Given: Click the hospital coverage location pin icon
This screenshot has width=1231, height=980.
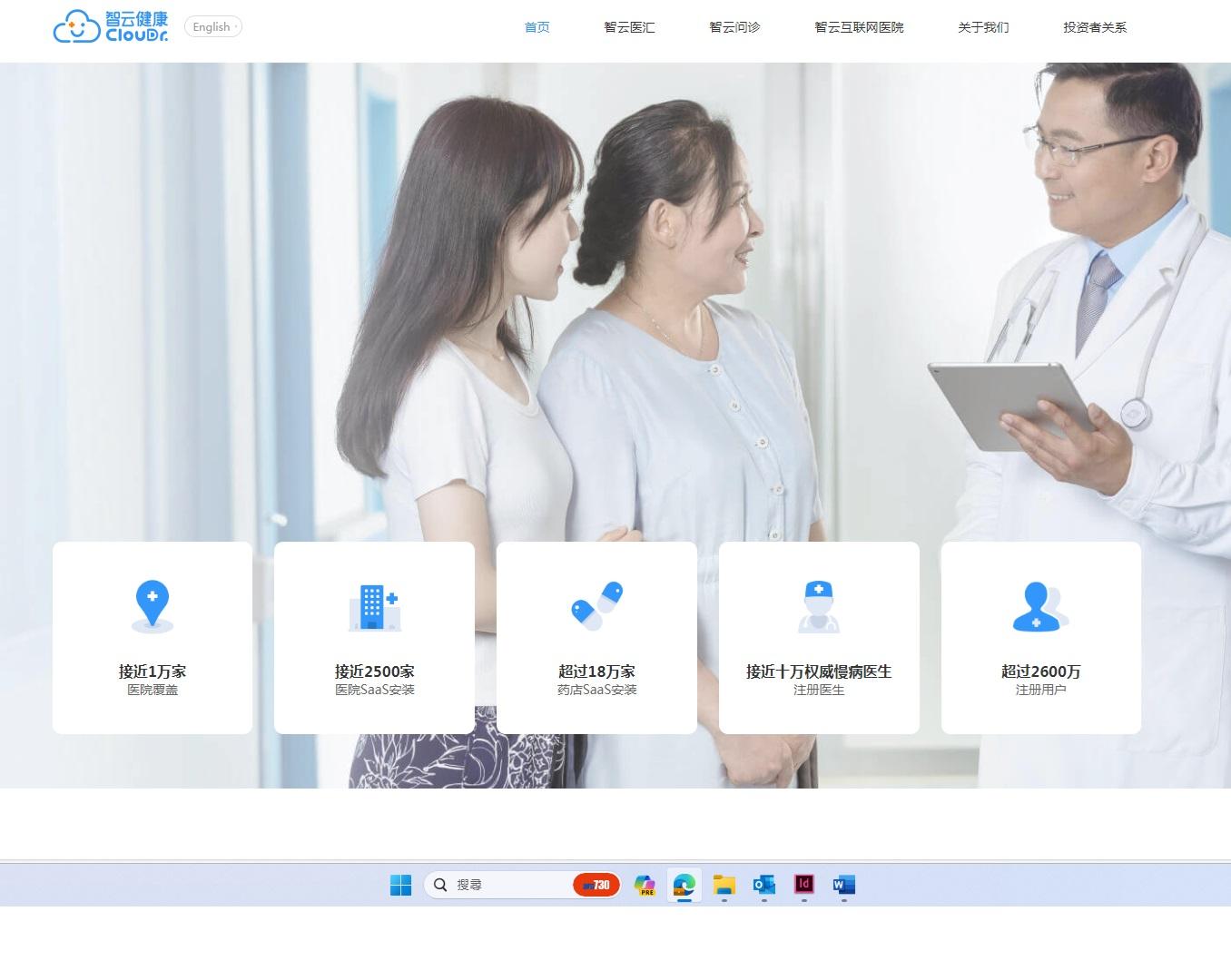Looking at the screenshot, I should pos(153,606).
